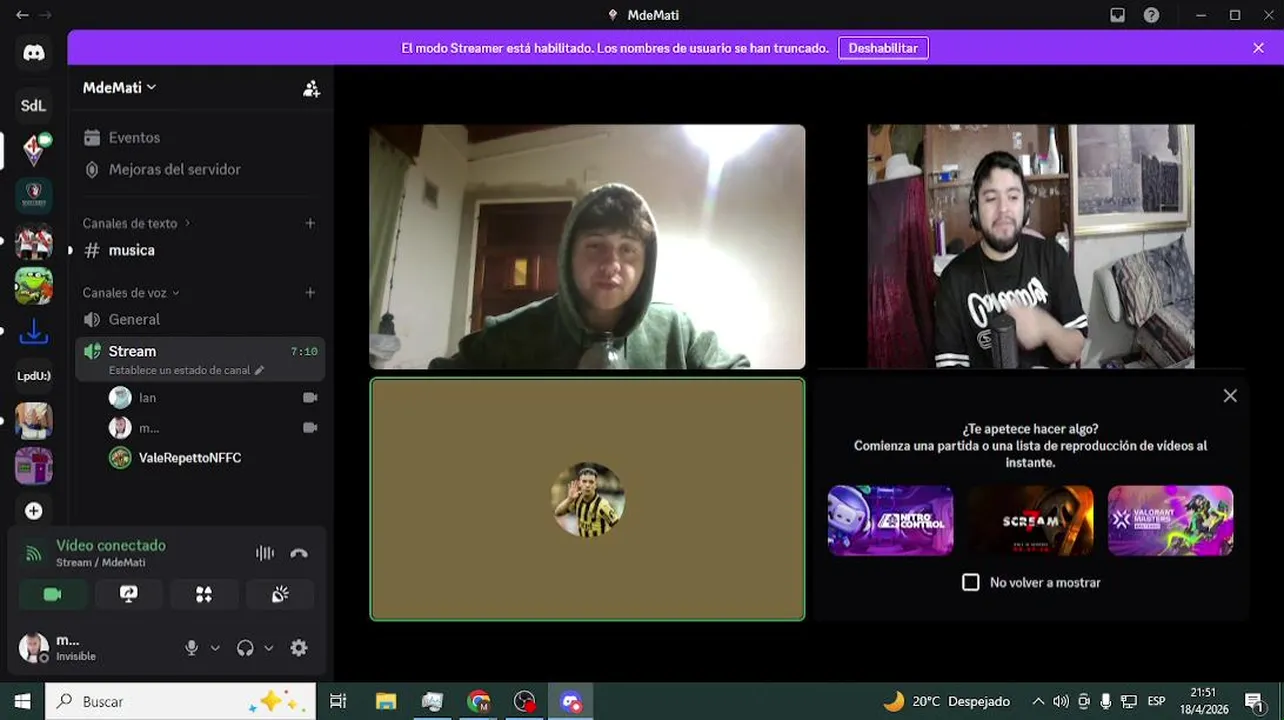Open headphones output options arrow
This screenshot has width=1284, height=720.
click(269, 648)
